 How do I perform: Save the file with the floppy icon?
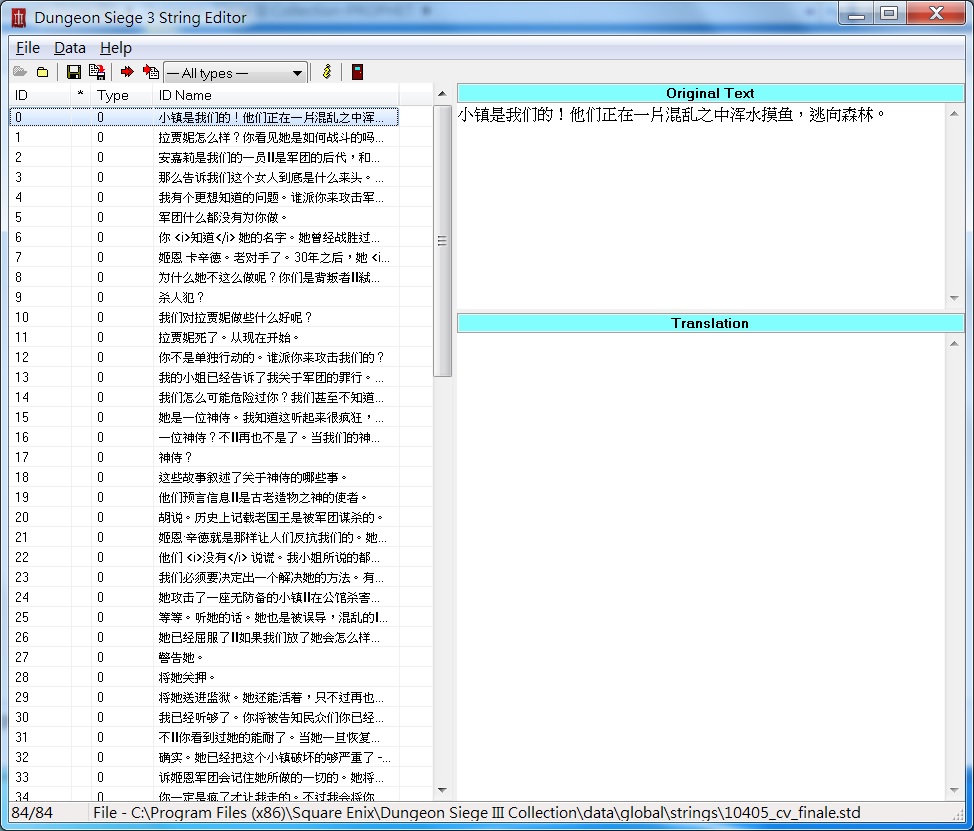coord(73,72)
